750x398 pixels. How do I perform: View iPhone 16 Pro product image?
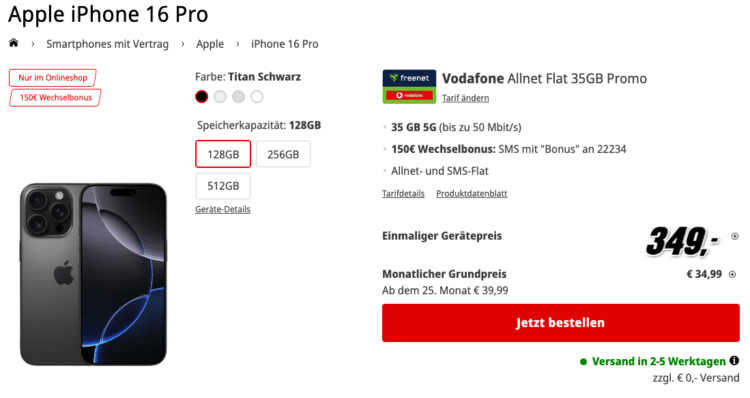click(x=93, y=274)
